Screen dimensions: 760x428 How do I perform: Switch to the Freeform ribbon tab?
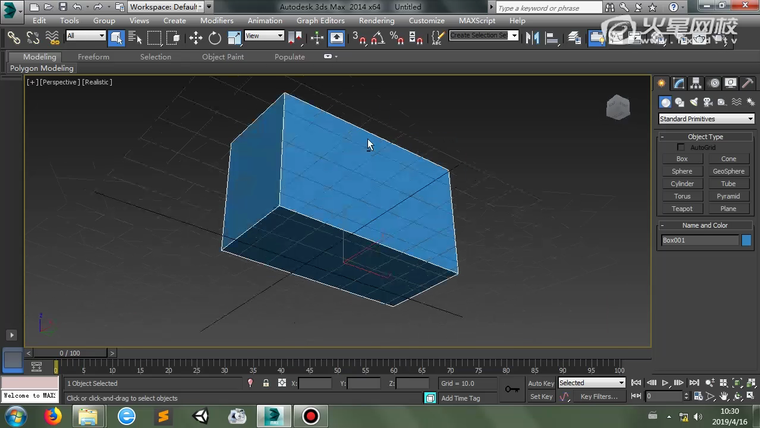click(x=94, y=57)
